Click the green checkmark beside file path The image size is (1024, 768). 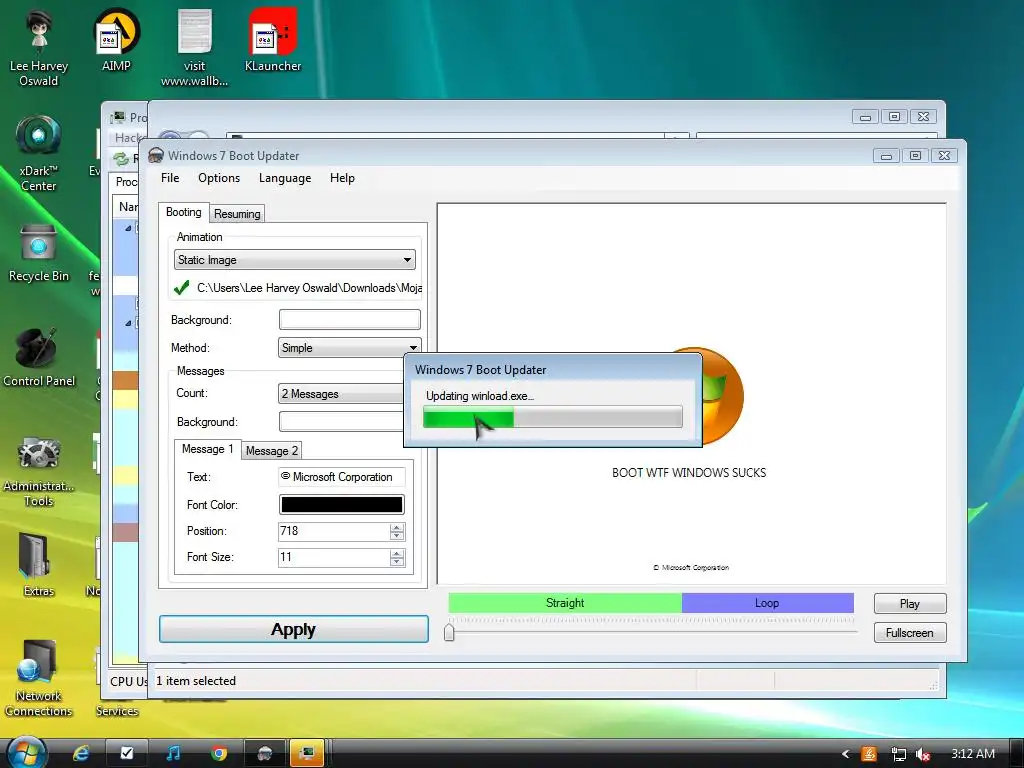click(x=182, y=288)
